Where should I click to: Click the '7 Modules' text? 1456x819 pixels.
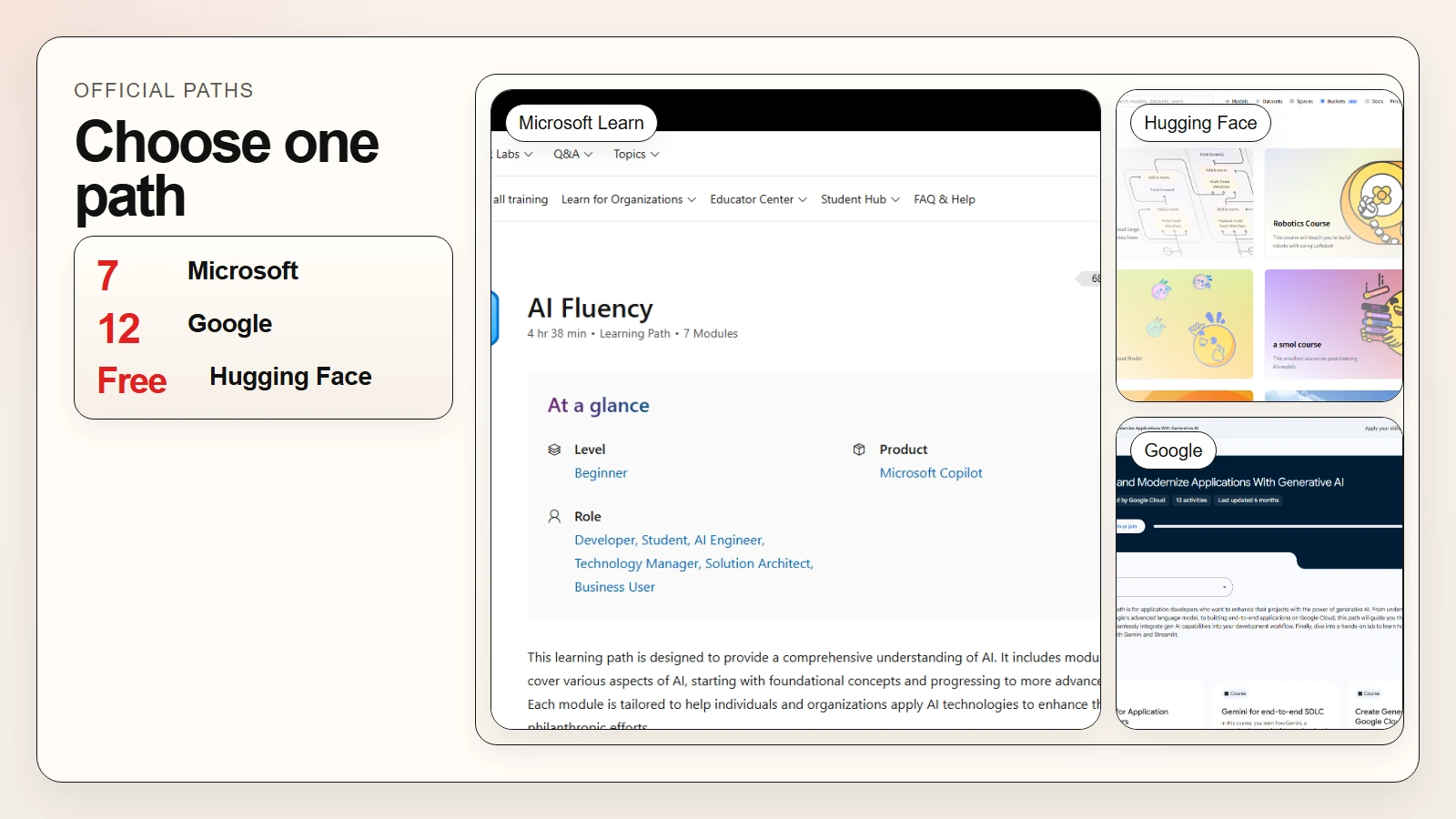coord(711,334)
